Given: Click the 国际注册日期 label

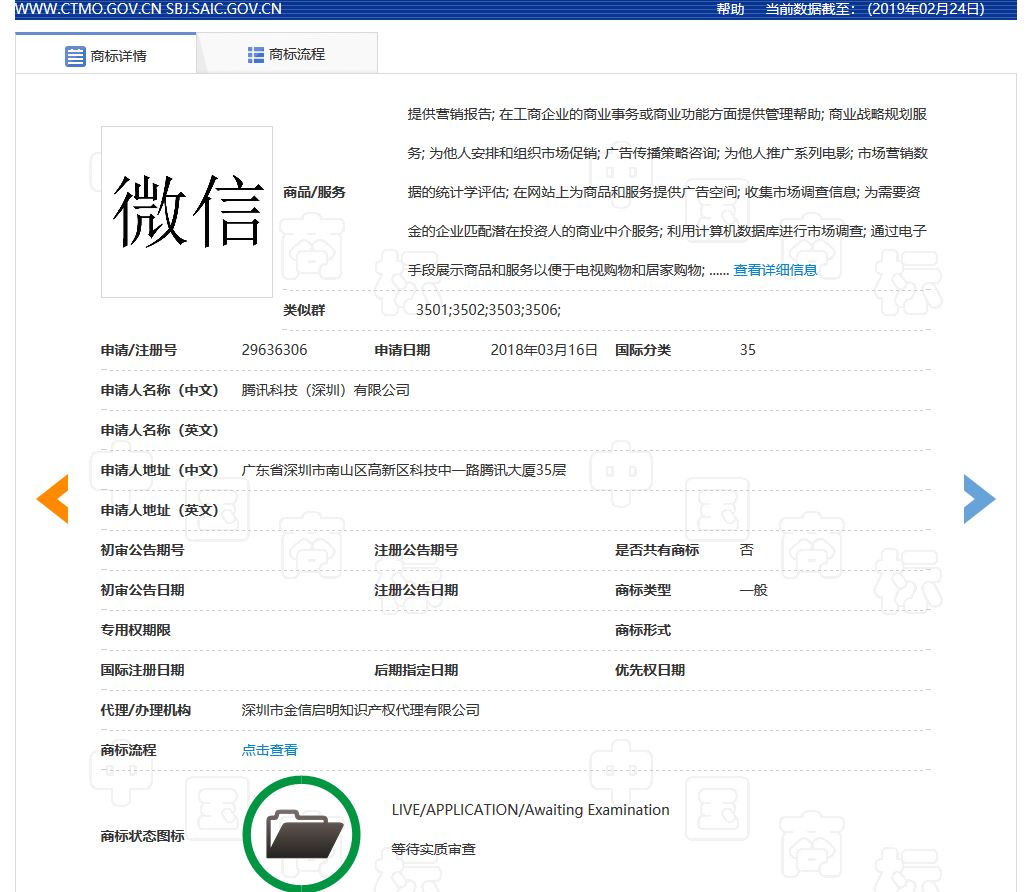Looking at the screenshot, I should 142,670.
